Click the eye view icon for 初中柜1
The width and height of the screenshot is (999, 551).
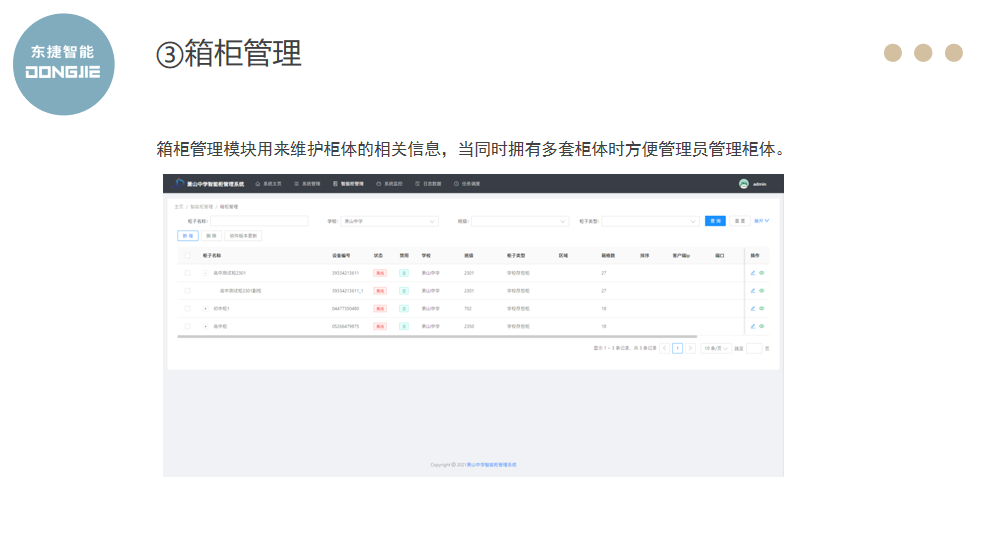click(x=761, y=308)
